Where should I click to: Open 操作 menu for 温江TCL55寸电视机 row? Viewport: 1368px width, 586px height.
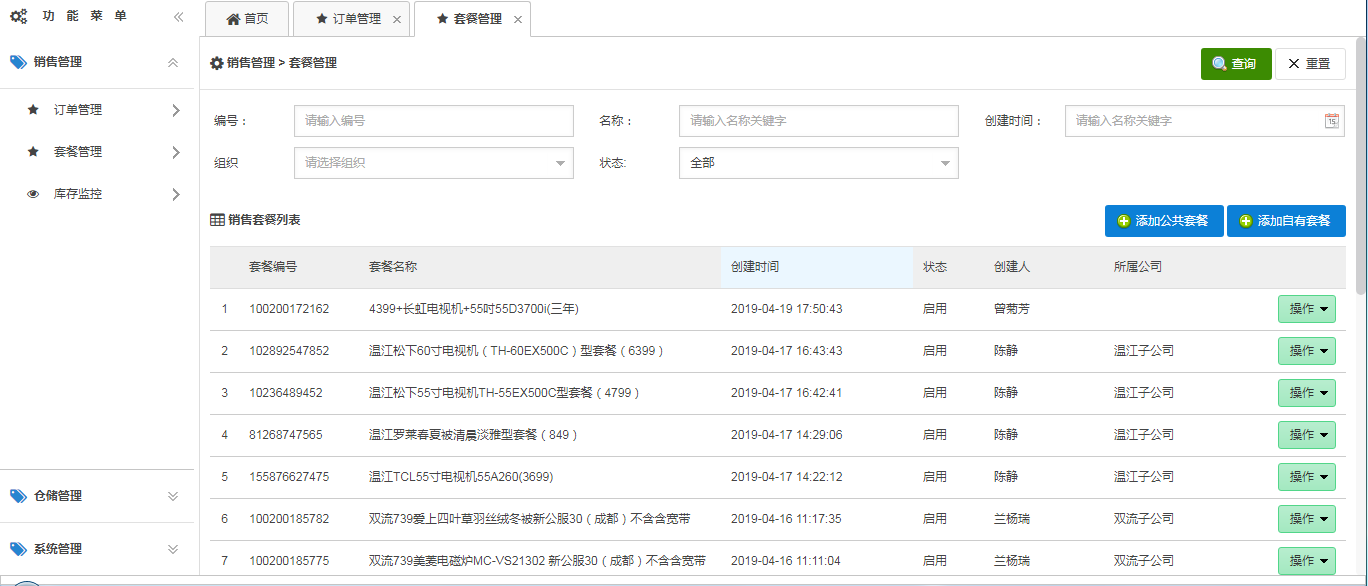click(x=1306, y=477)
